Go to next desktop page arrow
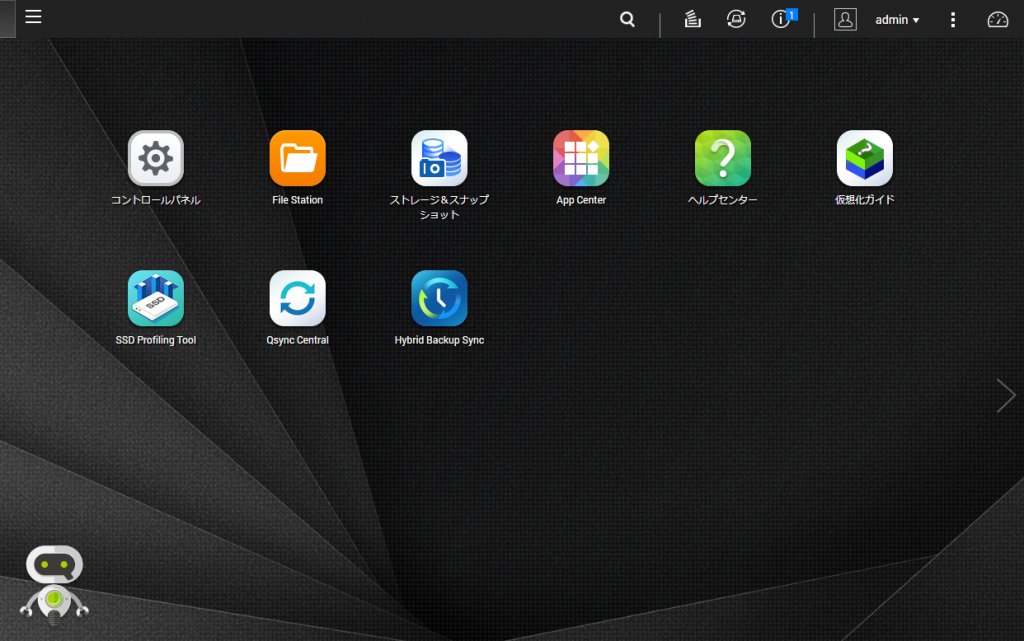 pos(1005,396)
